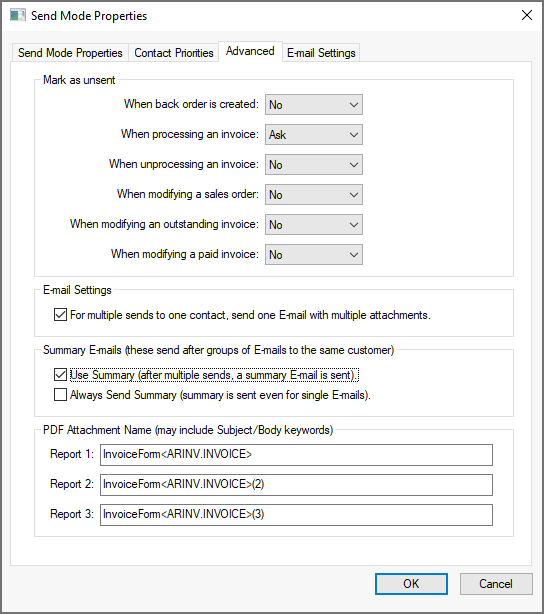Uncheck the Use Summary option

tap(60, 375)
